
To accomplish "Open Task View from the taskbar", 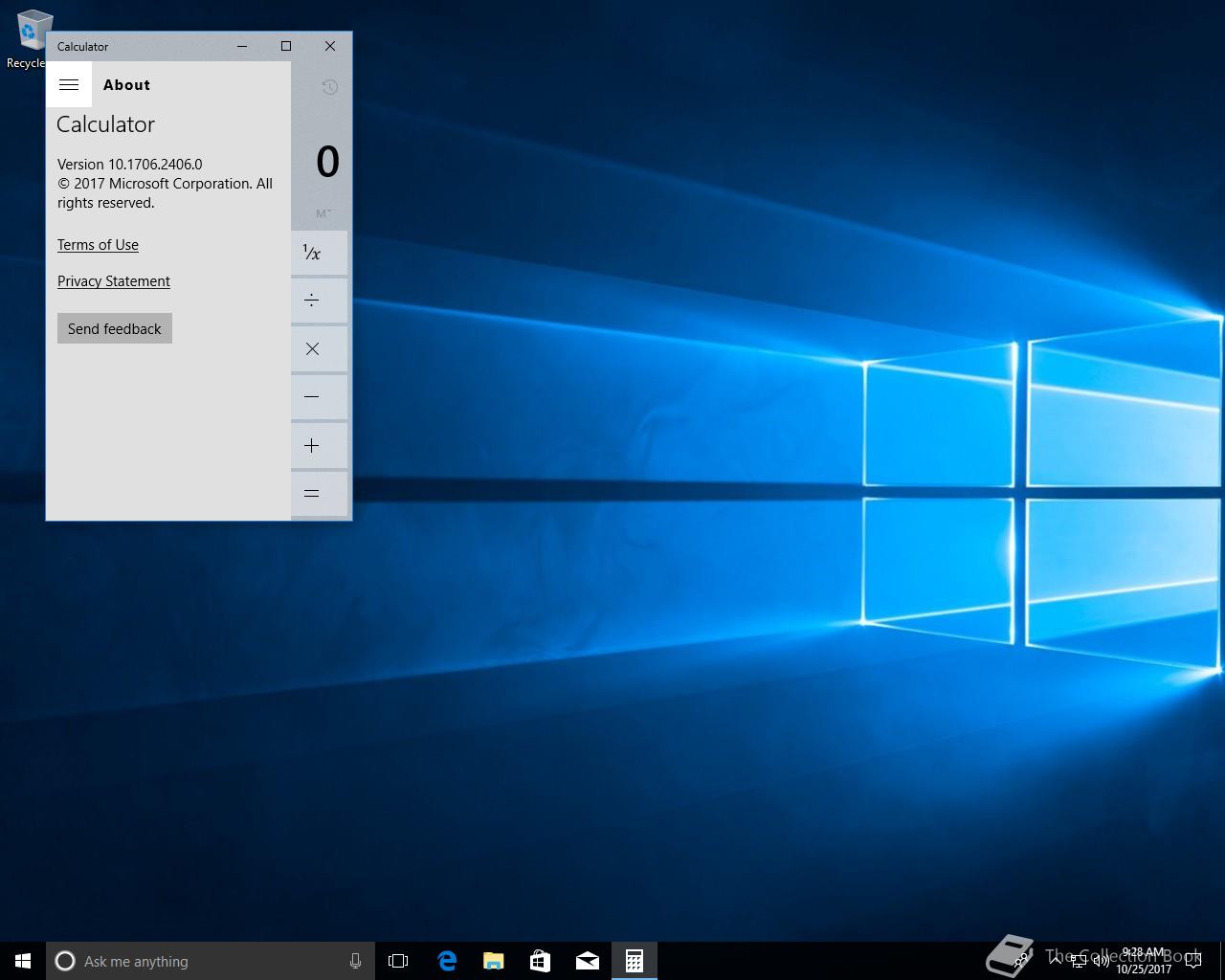I will point(398,961).
